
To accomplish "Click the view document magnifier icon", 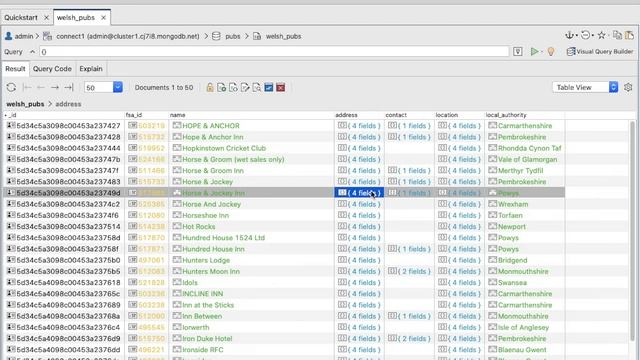I will click(x=257, y=88).
